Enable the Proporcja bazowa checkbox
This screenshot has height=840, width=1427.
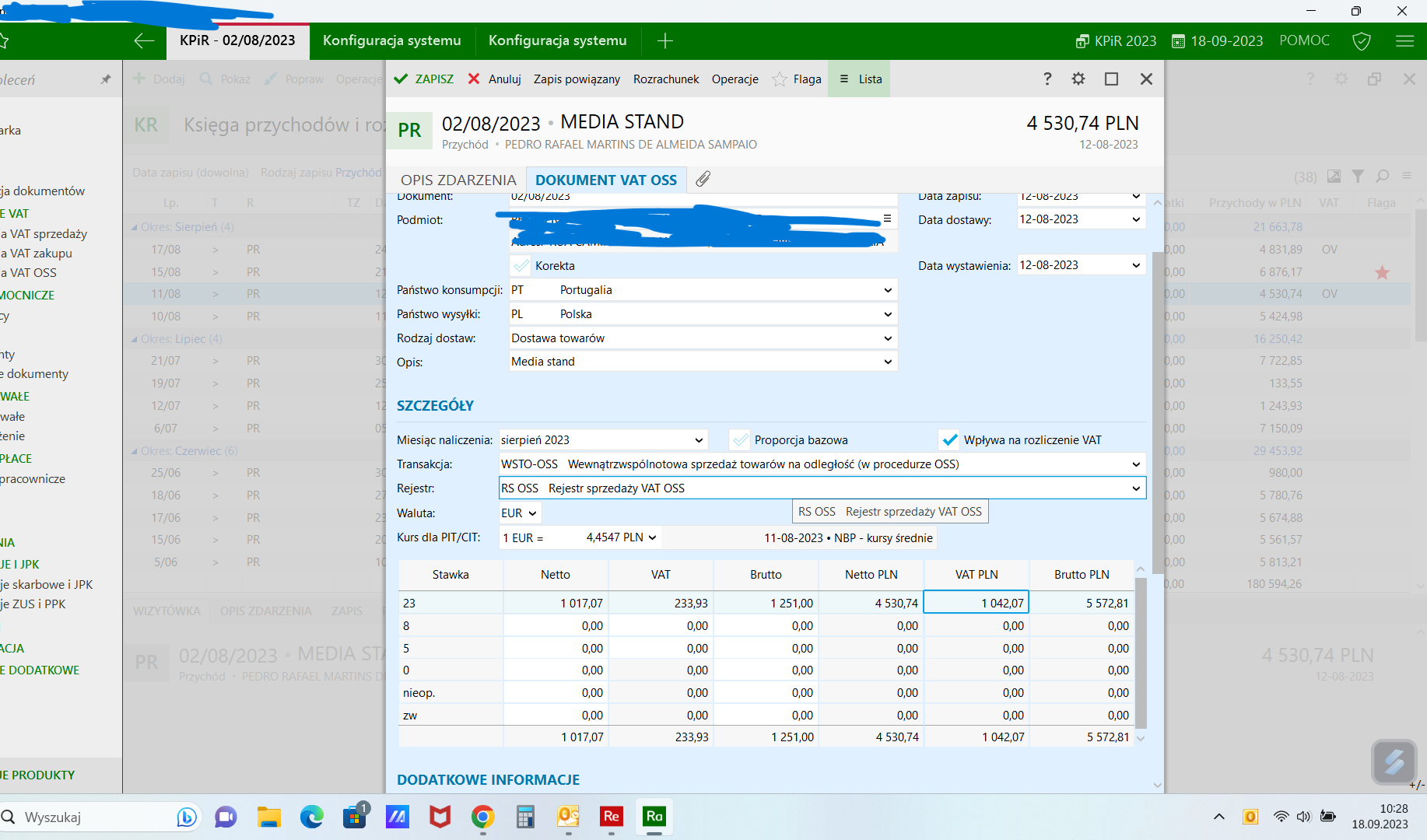click(x=741, y=440)
